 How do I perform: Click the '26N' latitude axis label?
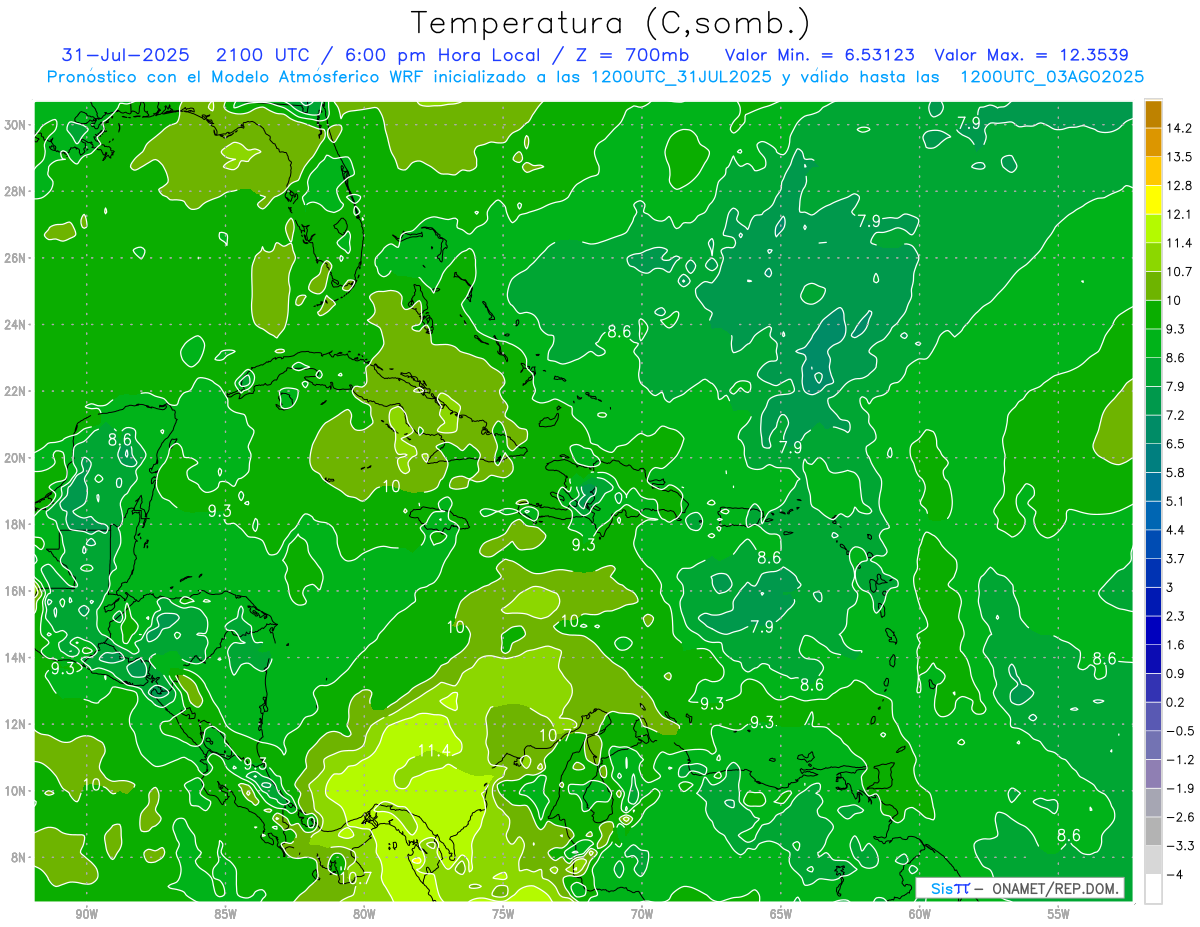click(16, 258)
